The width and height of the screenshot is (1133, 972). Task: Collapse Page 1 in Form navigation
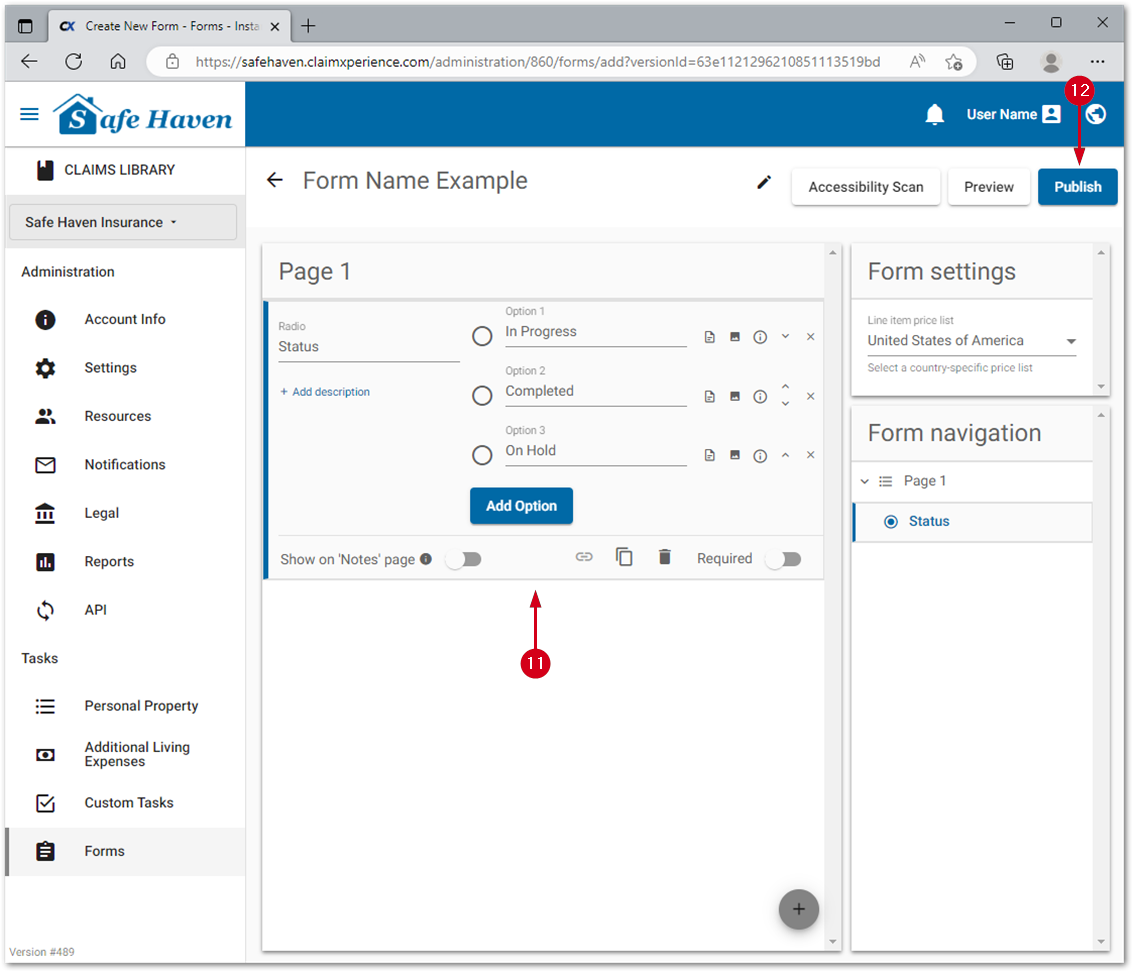click(x=864, y=481)
